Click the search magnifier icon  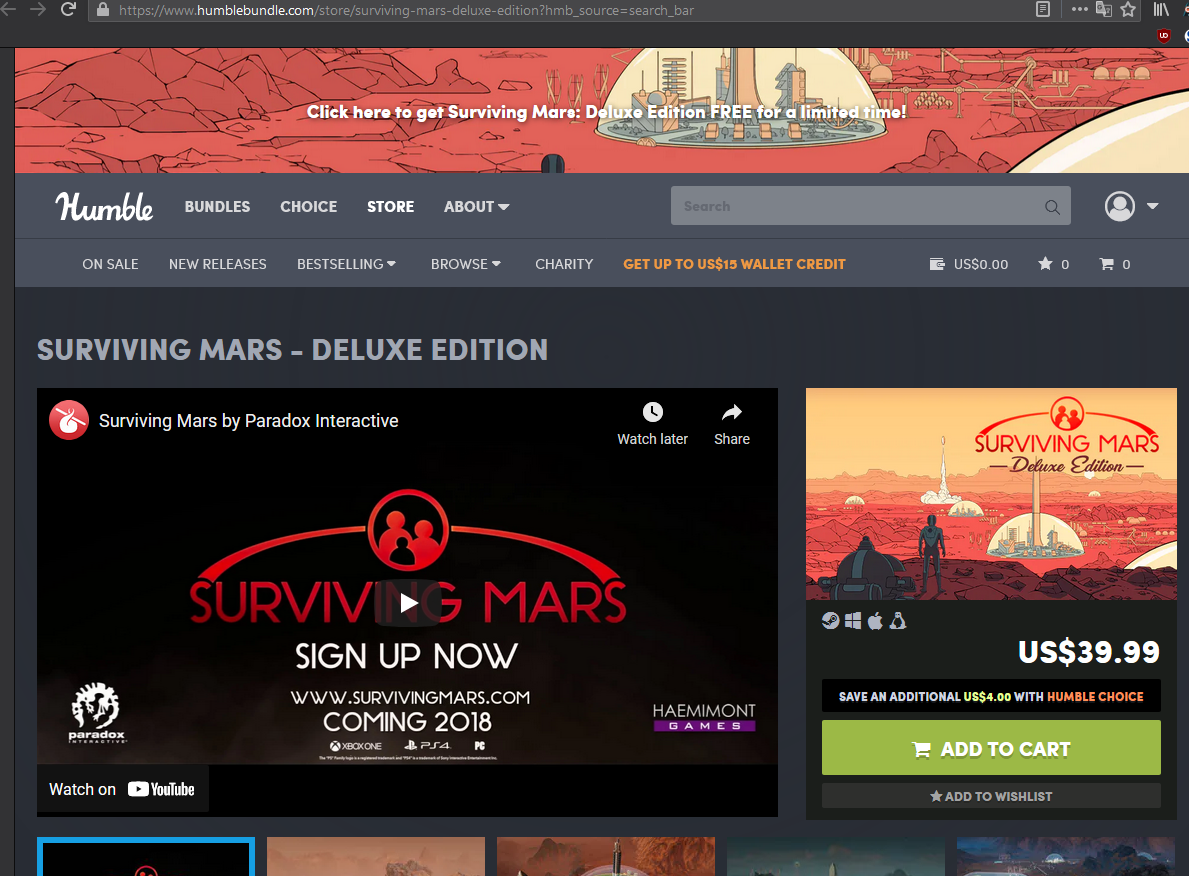pyautogui.click(x=1053, y=206)
